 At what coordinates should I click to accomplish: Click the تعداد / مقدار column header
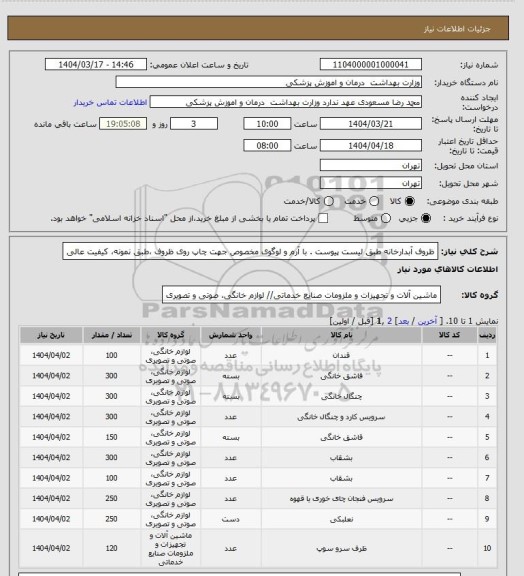[x=112, y=335]
